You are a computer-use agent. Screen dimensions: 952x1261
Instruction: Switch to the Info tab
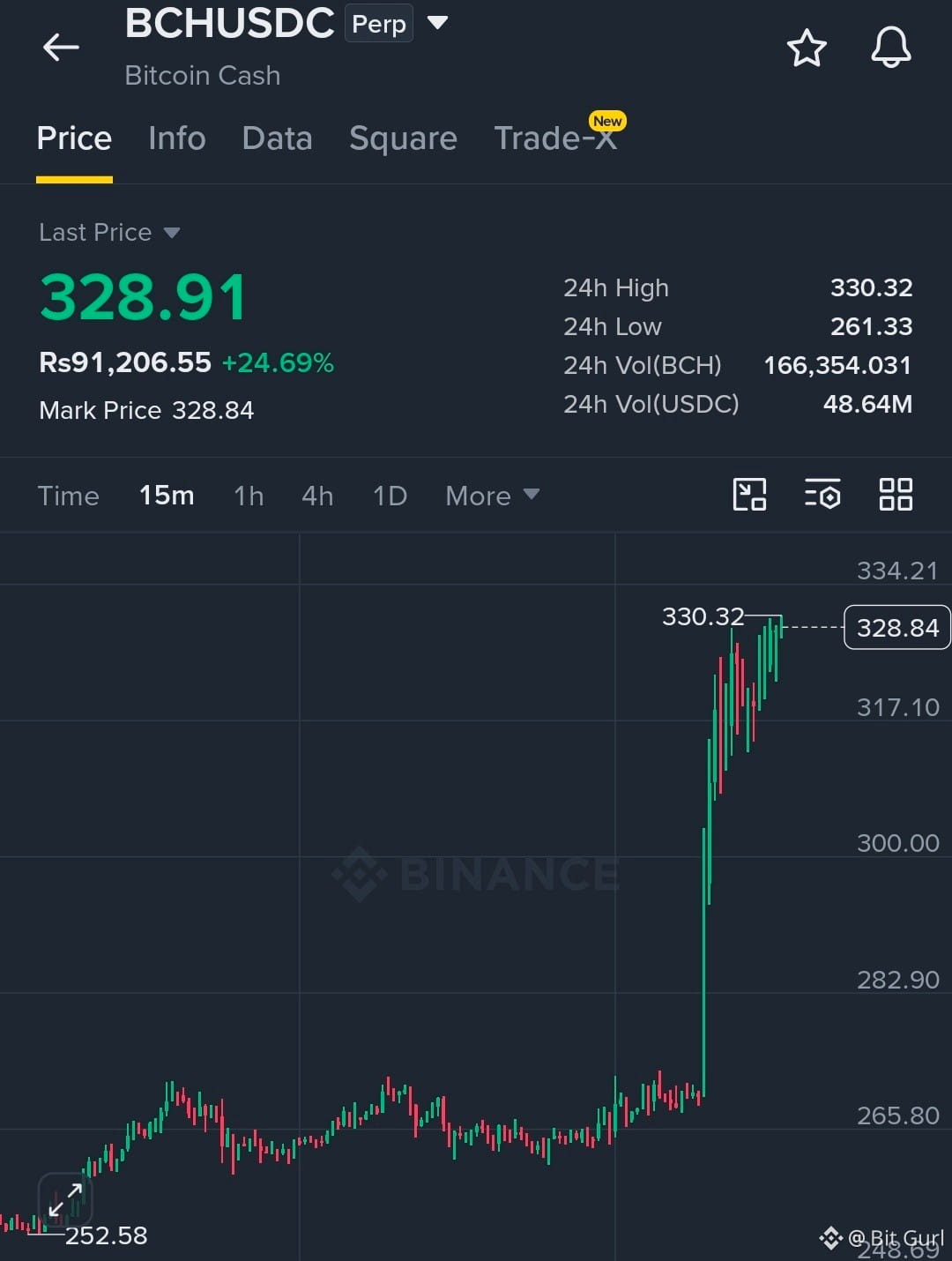(177, 138)
